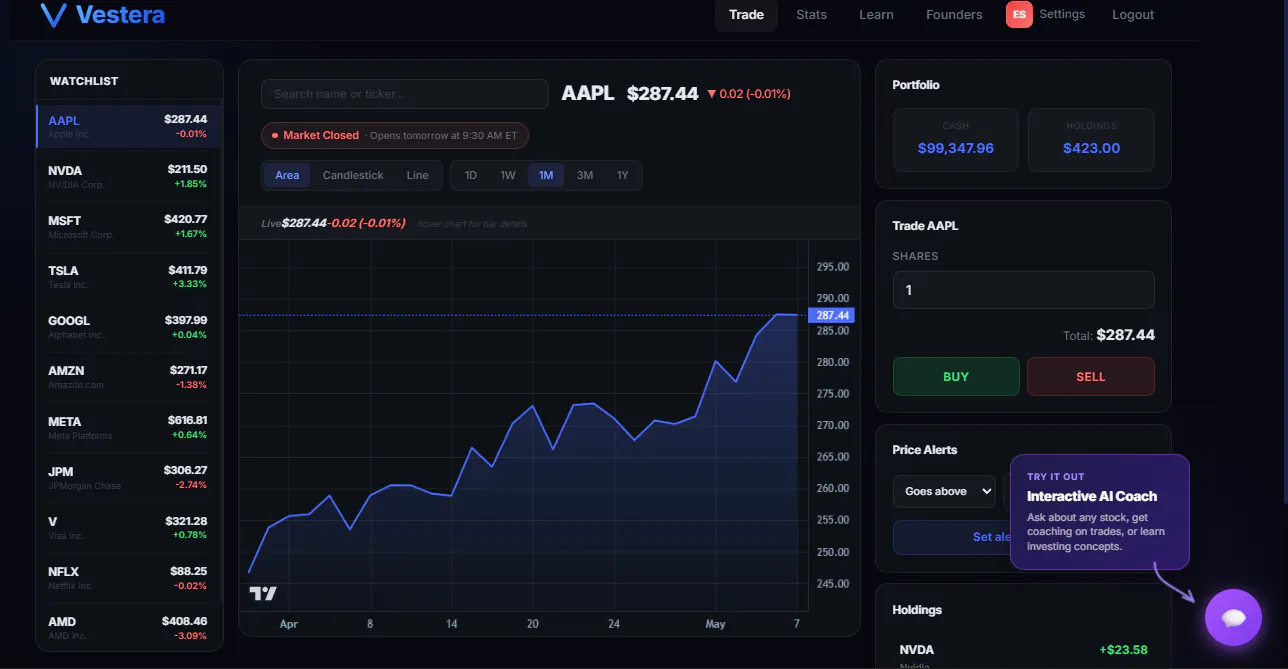Click the Cash $99,347.96 card
Viewport: 1288px width, 669px height.
pos(955,140)
